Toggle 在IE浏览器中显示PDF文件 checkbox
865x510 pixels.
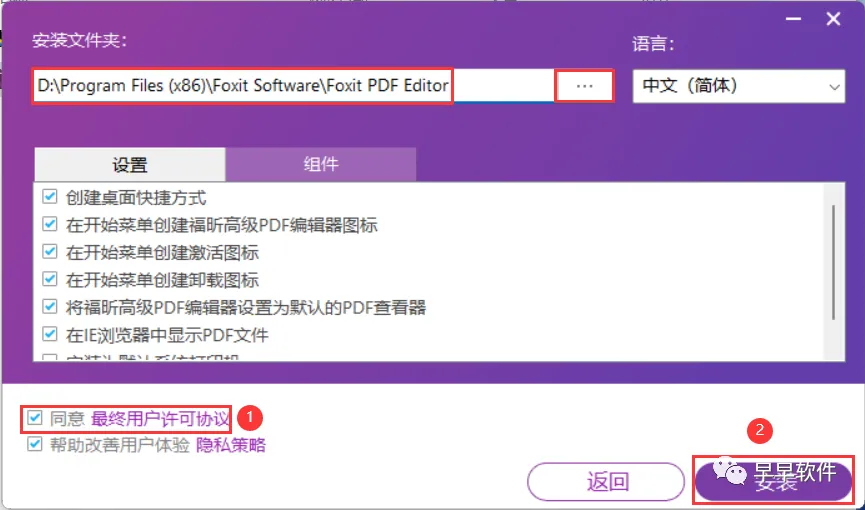(50, 334)
